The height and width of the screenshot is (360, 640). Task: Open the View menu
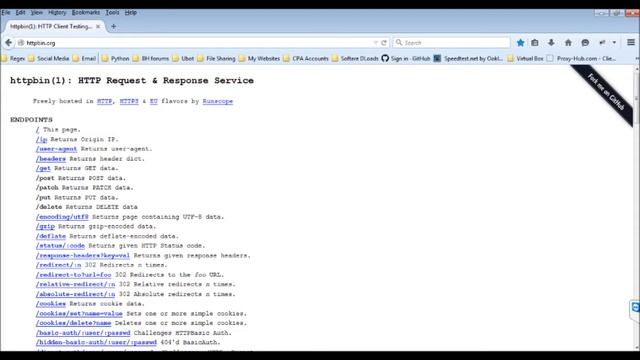point(37,13)
